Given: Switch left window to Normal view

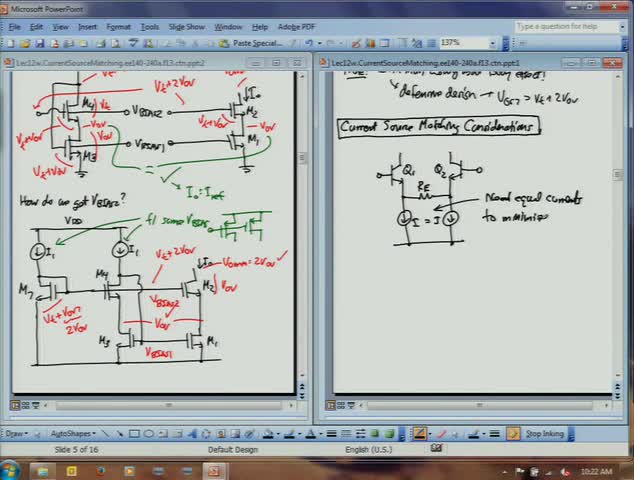Looking at the screenshot, I should [15, 405].
